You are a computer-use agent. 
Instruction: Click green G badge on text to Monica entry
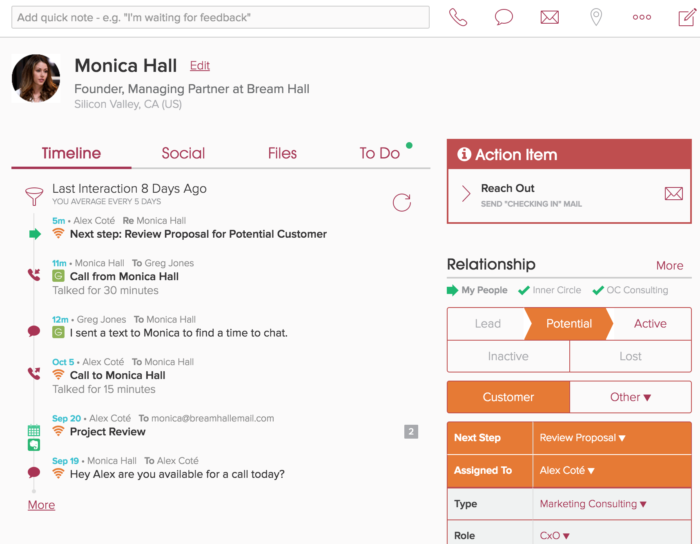(58, 332)
